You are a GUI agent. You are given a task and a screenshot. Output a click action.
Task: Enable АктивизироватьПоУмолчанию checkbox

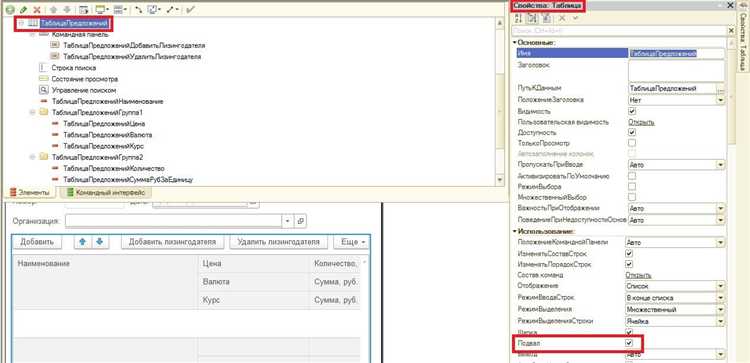(632, 176)
